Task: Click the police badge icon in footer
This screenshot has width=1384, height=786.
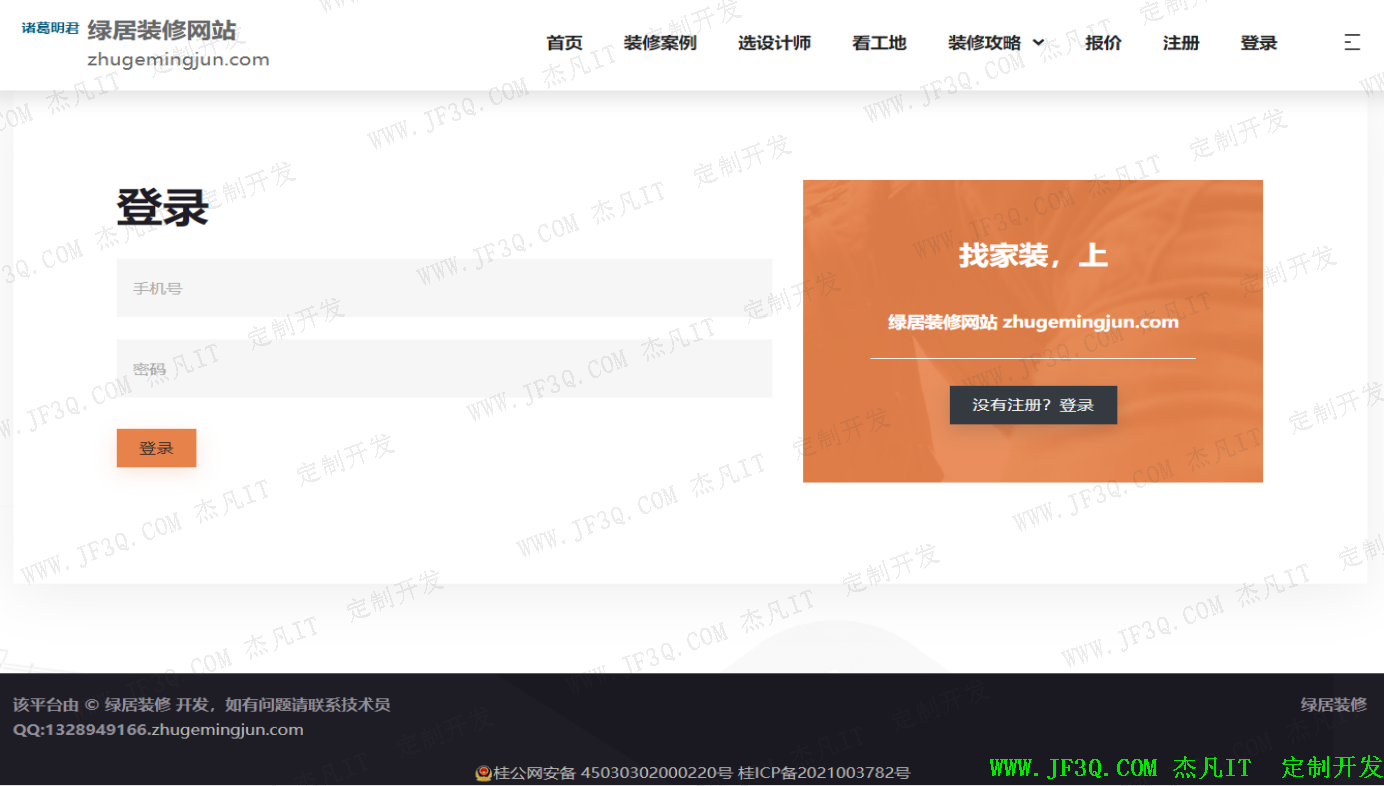Action: coord(483,773)
